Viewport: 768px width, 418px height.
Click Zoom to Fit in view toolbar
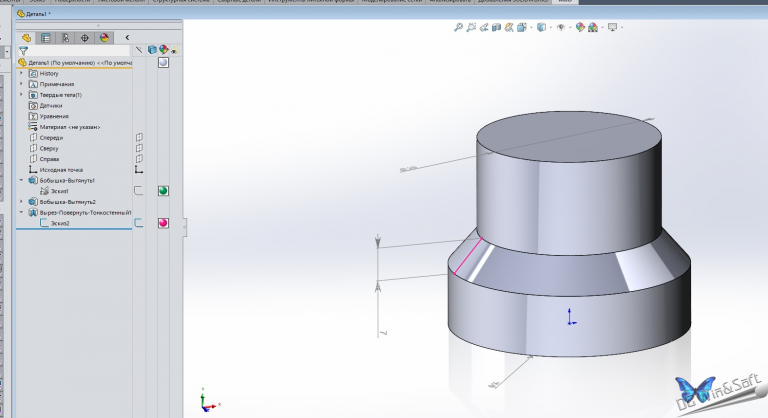(x=458, y=27)
